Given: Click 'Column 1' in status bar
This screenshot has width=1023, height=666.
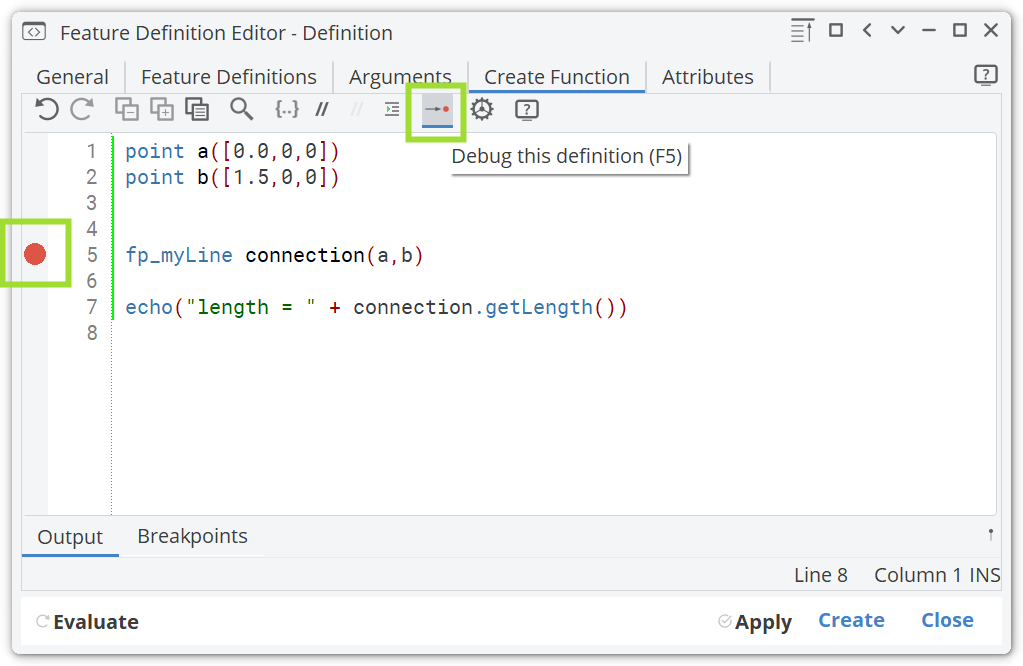Looking at the screenshot, I should (x=917, y=575).
